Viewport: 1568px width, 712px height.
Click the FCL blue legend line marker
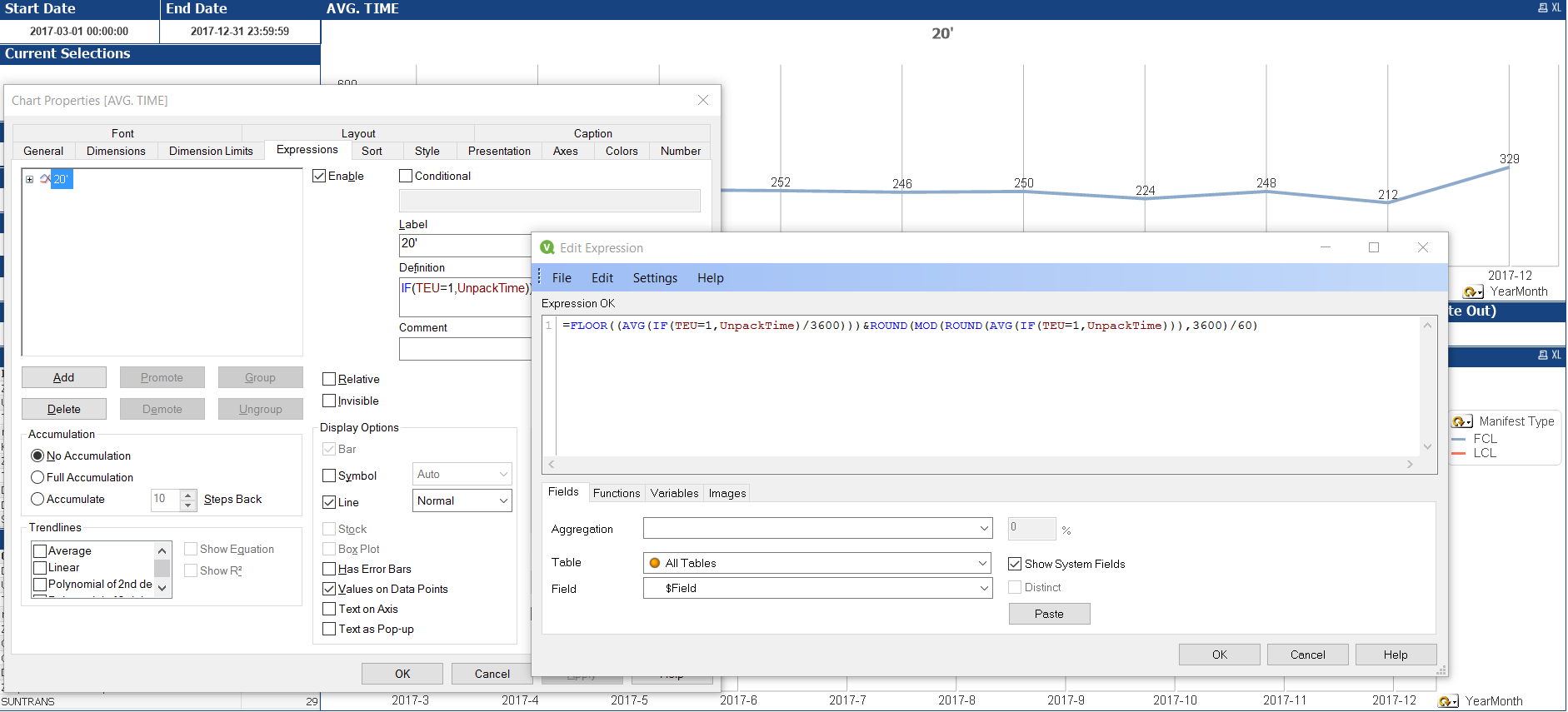pyautogui.click(x=1459, y=439)
